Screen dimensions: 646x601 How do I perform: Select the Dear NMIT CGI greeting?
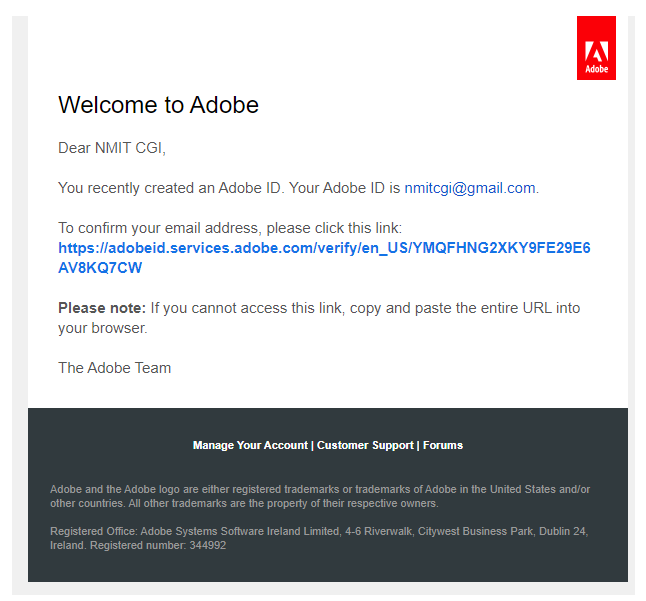112,148
